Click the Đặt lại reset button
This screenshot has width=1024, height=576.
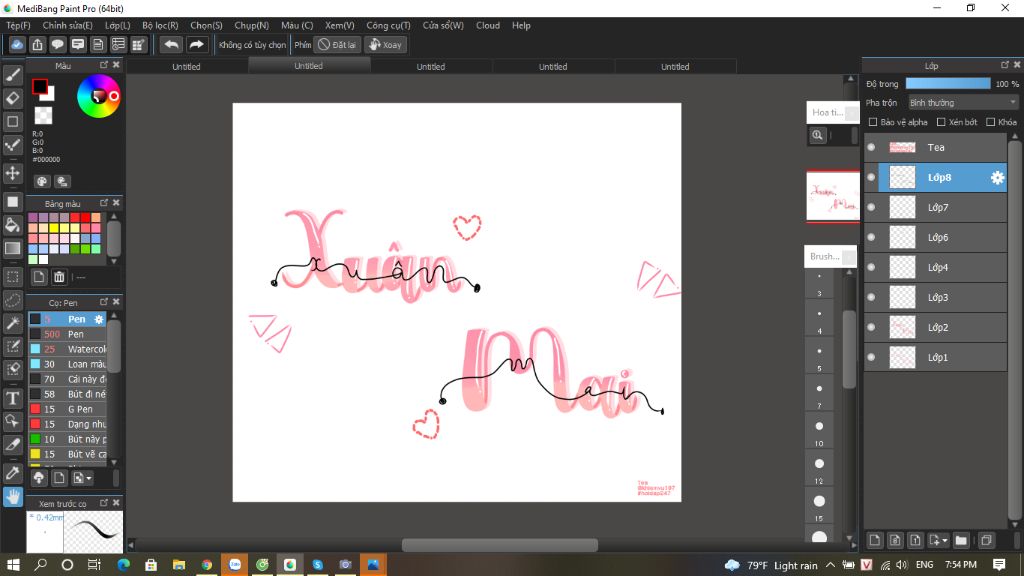(x=338, y=44)
